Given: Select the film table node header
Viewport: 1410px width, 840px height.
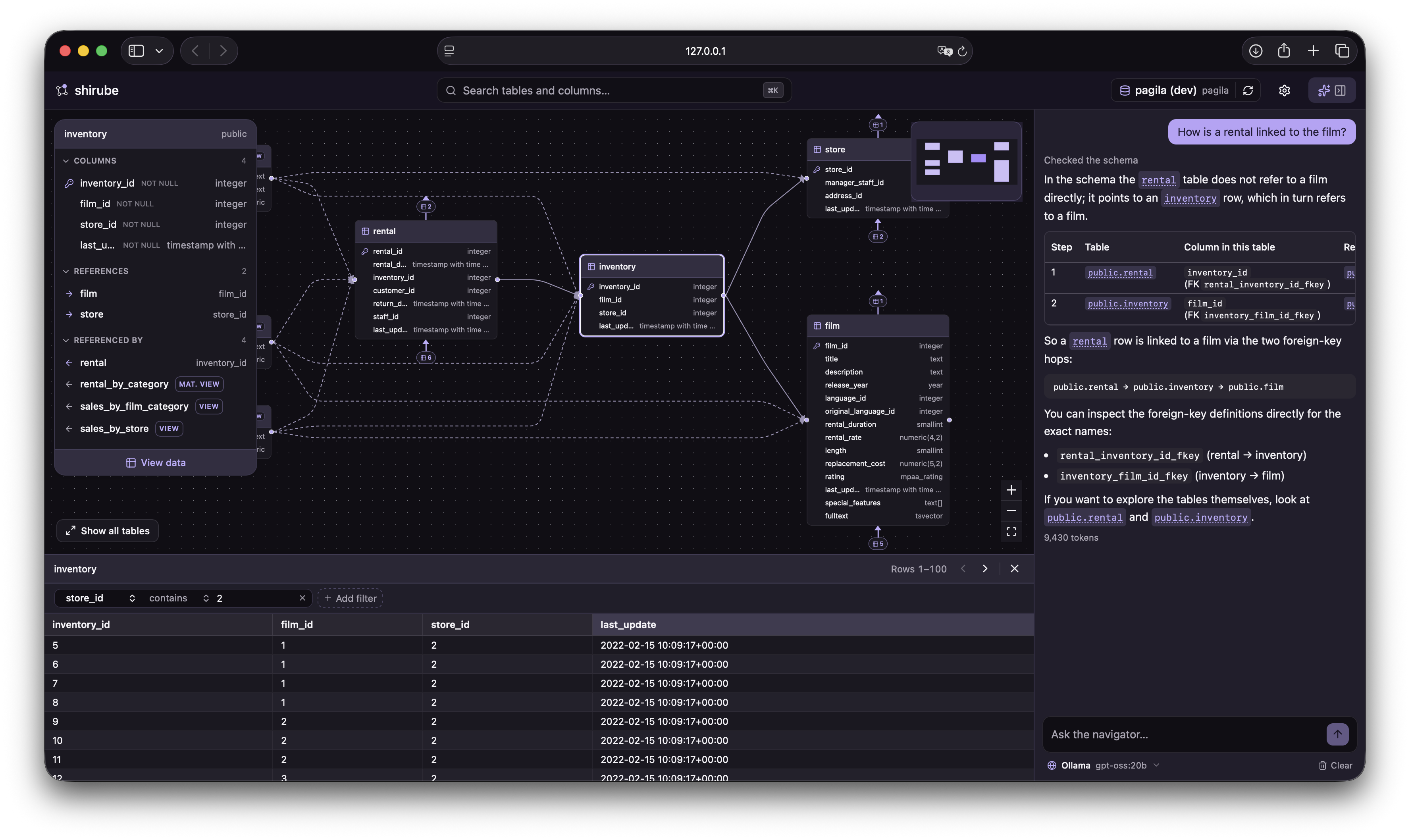Looking at the screenshot, I should pos(877,326).
